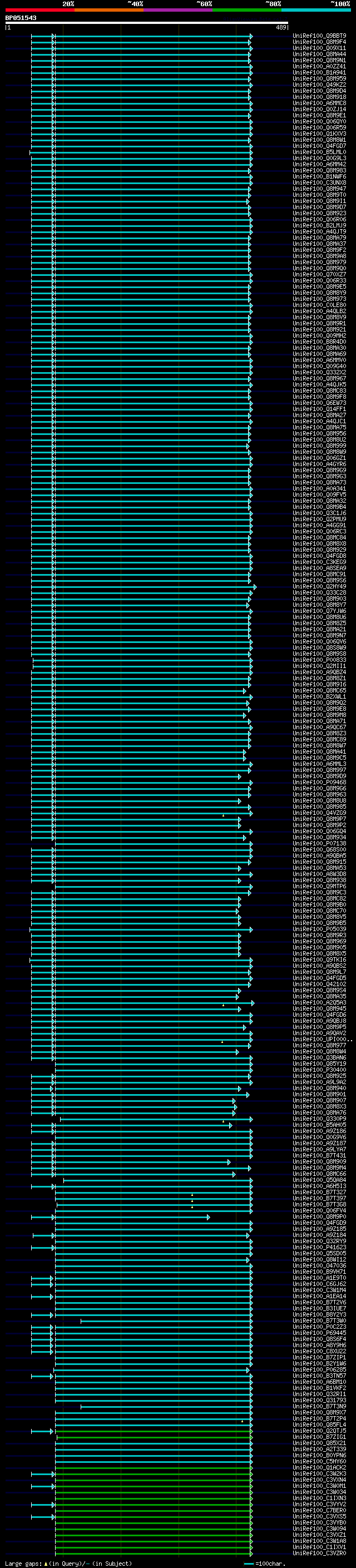Select hit label UniRef100_Q06QY0
The width and height of the screenshot is (356, 1568).
[319, 122]
